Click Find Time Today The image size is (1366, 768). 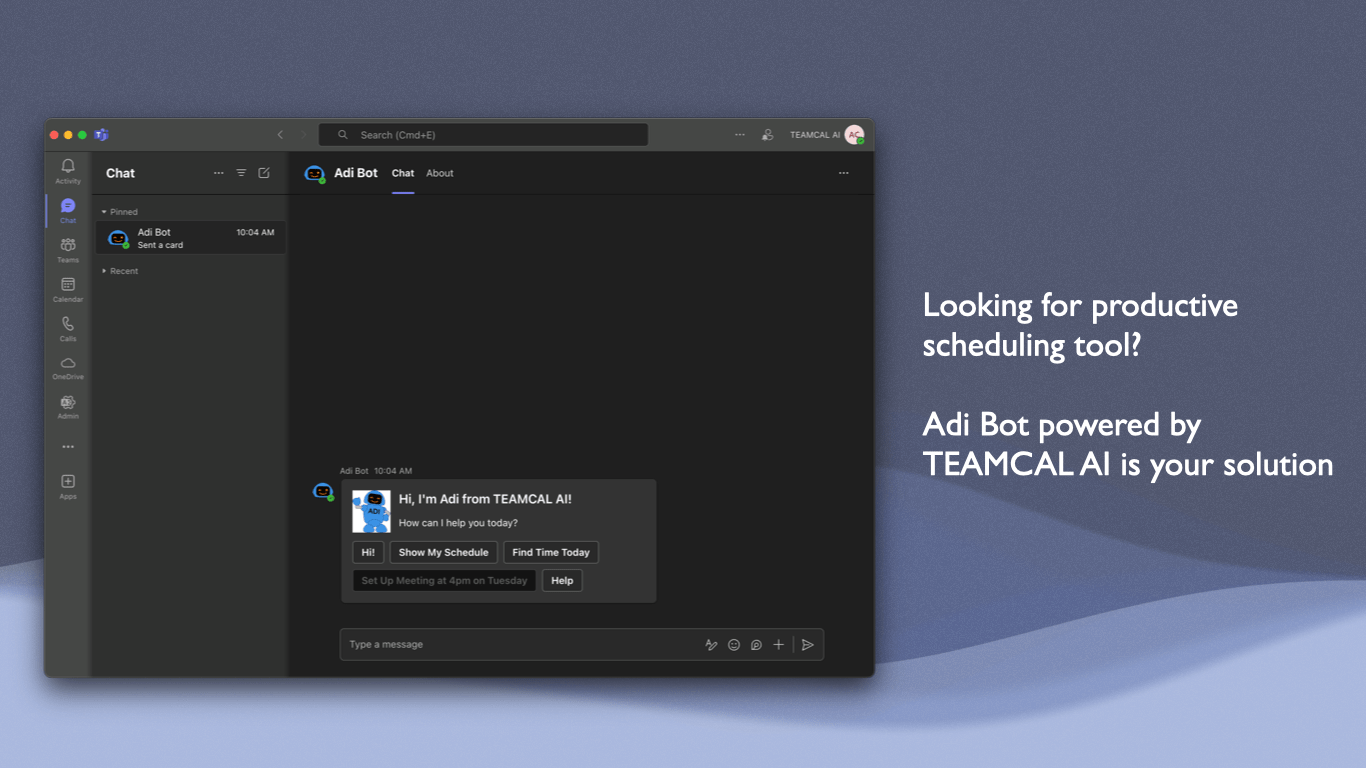(x=551, y=552)
